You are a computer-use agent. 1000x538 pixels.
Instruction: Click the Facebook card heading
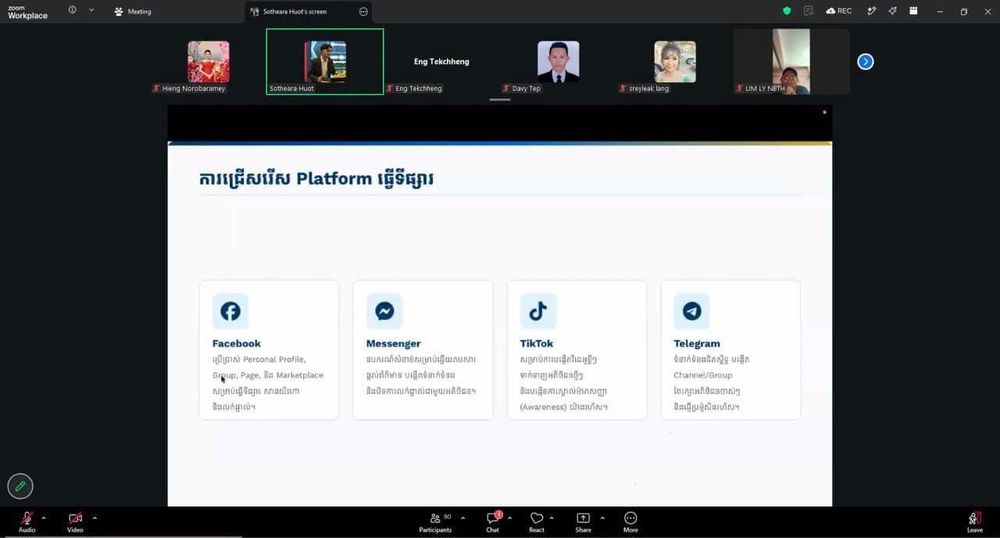(x=237, y=344)
